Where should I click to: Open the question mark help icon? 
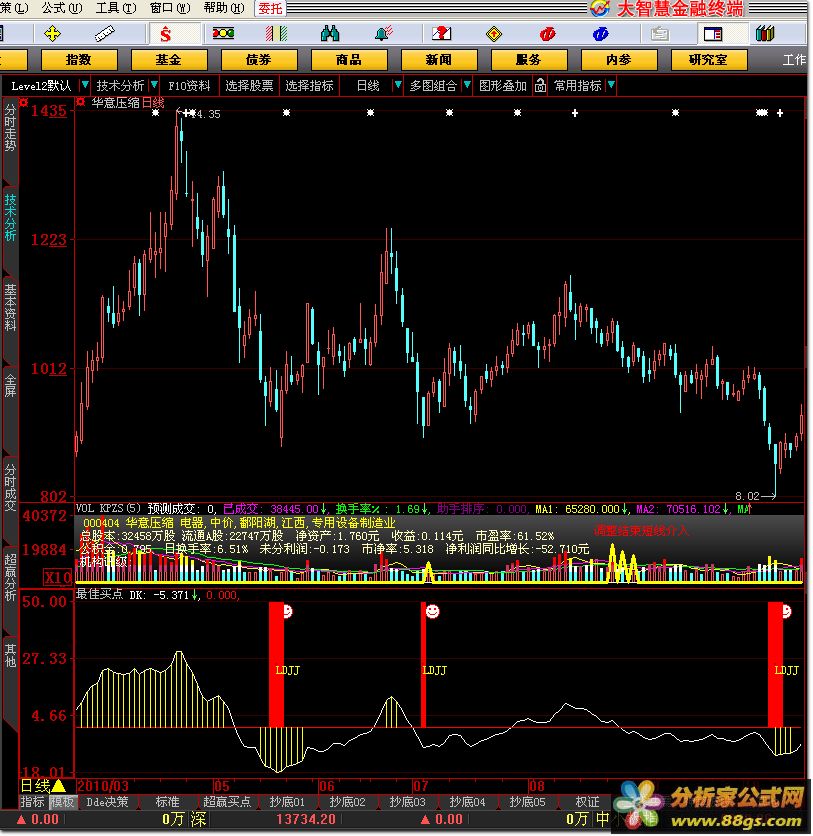(441, 34)
